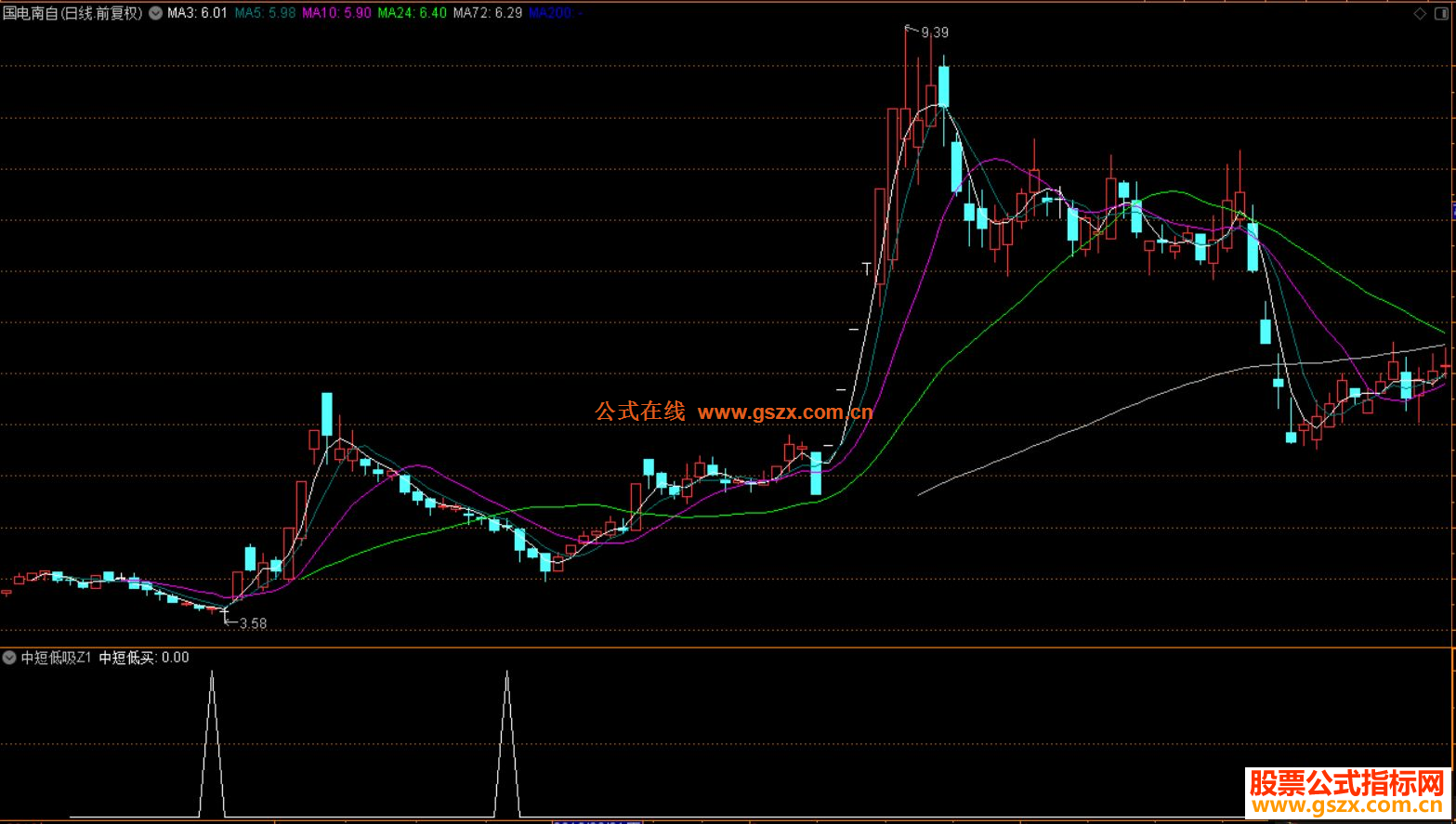Click the diamond icon in top-right corner
1456x824 pixels.
[x=1420, y=13]
